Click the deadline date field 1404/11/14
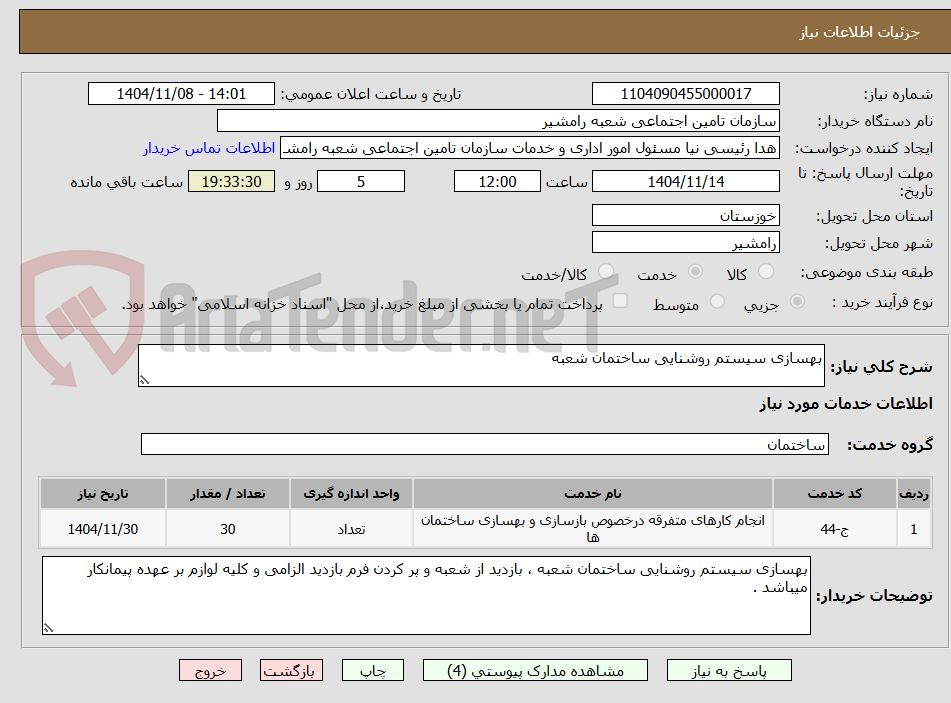 pos(685,181)
